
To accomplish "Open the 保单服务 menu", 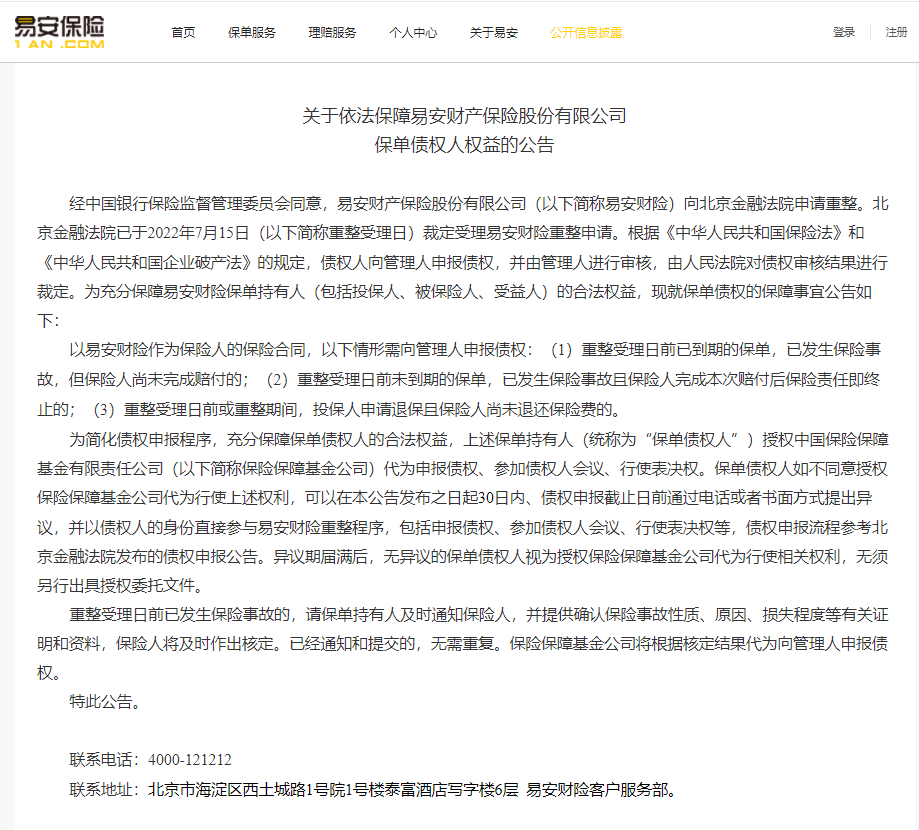I will [x=251, y=32].
